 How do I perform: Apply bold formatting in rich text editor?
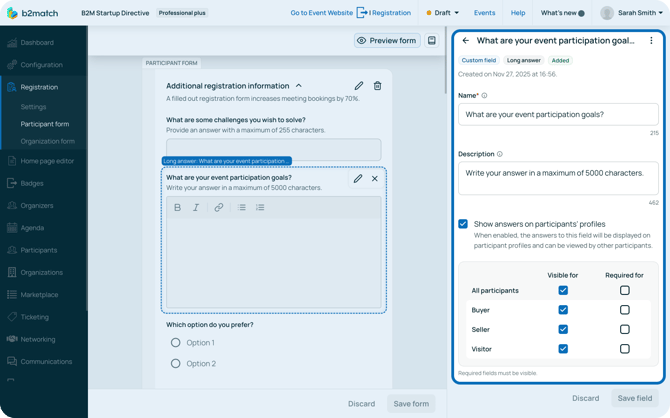[178, 208]
